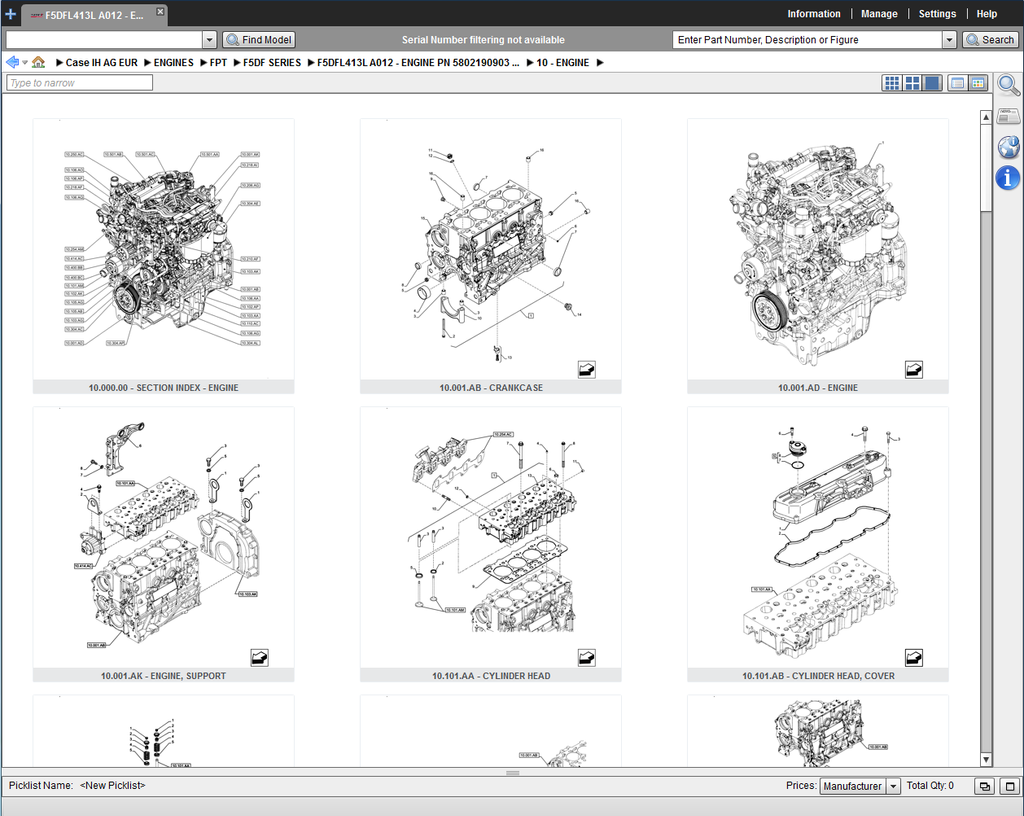Click the plus icon to add new tab
This screenshot has height=816, width=1024.
coord(10,14)
